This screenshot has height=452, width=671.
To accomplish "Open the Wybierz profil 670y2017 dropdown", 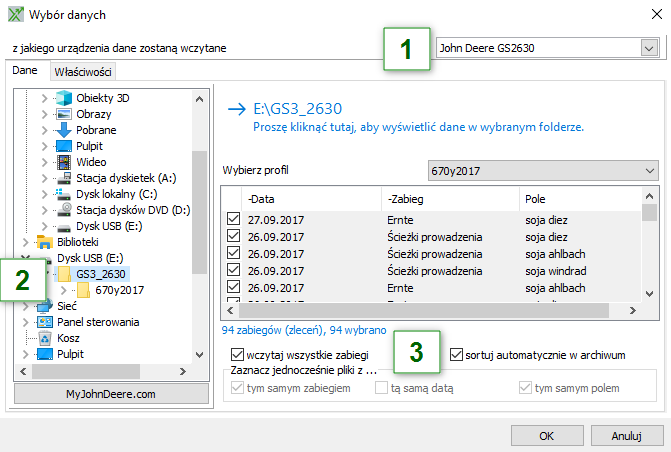I will click(x=650, y=171).
